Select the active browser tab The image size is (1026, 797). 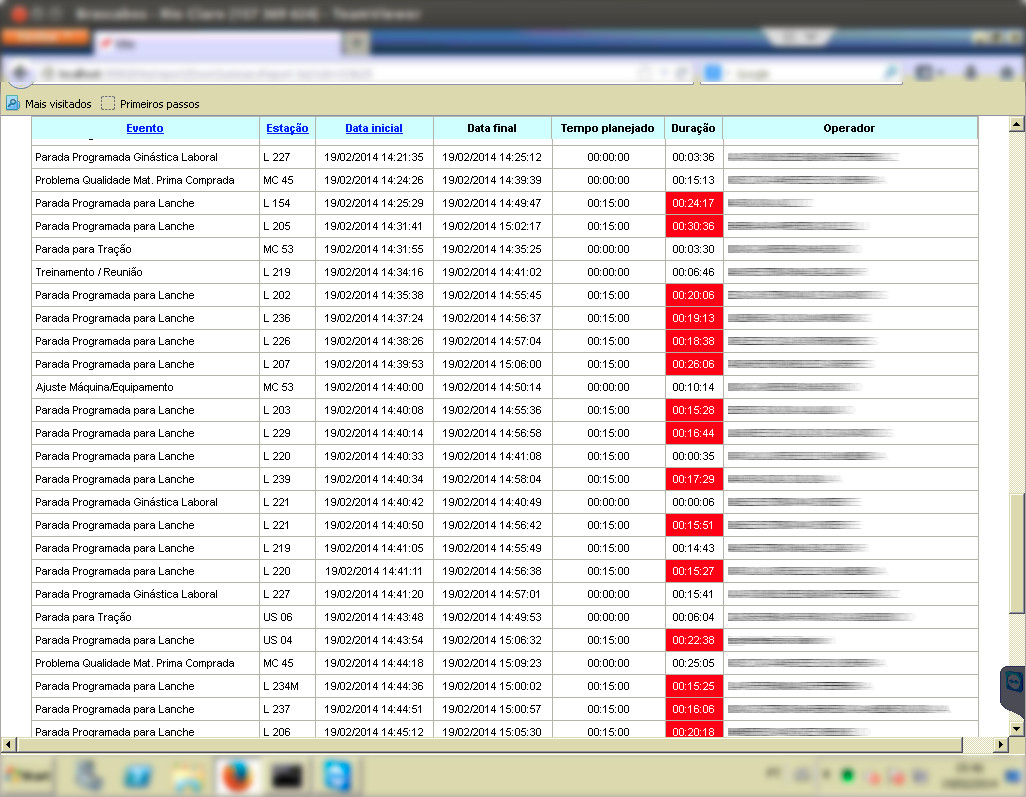coord(219,44)
